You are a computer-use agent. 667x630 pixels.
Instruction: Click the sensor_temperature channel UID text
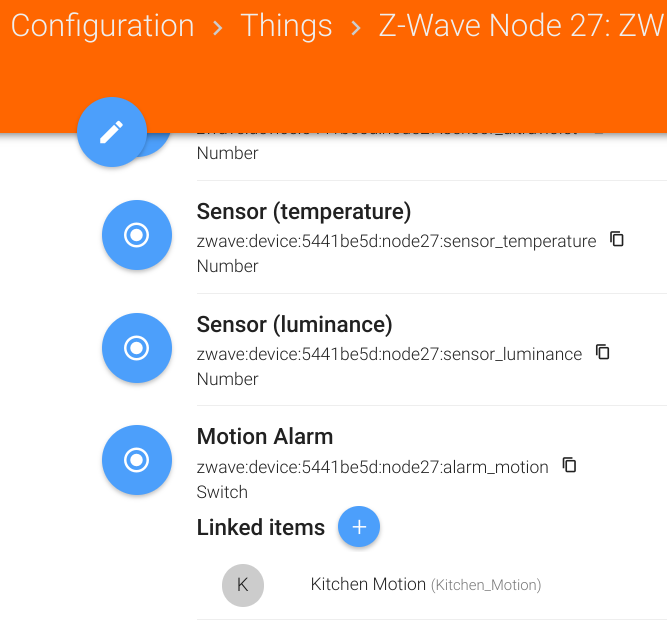396,241
